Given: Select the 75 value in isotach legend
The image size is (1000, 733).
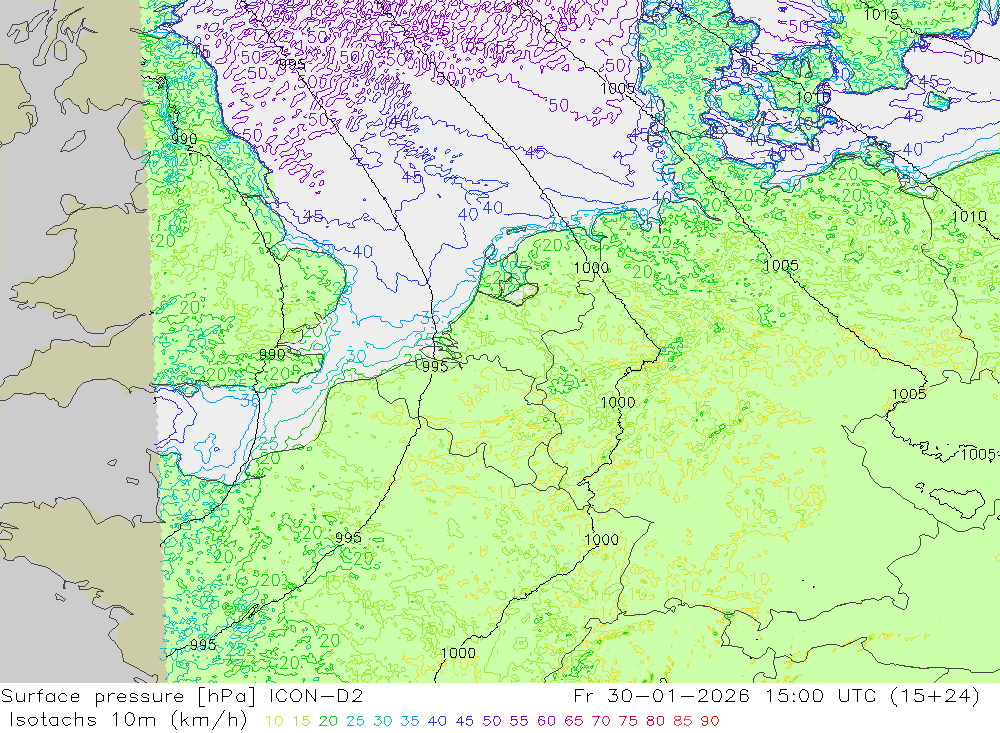Looking at the screenshot, I should pyautogui.click(x=628, y=721).
